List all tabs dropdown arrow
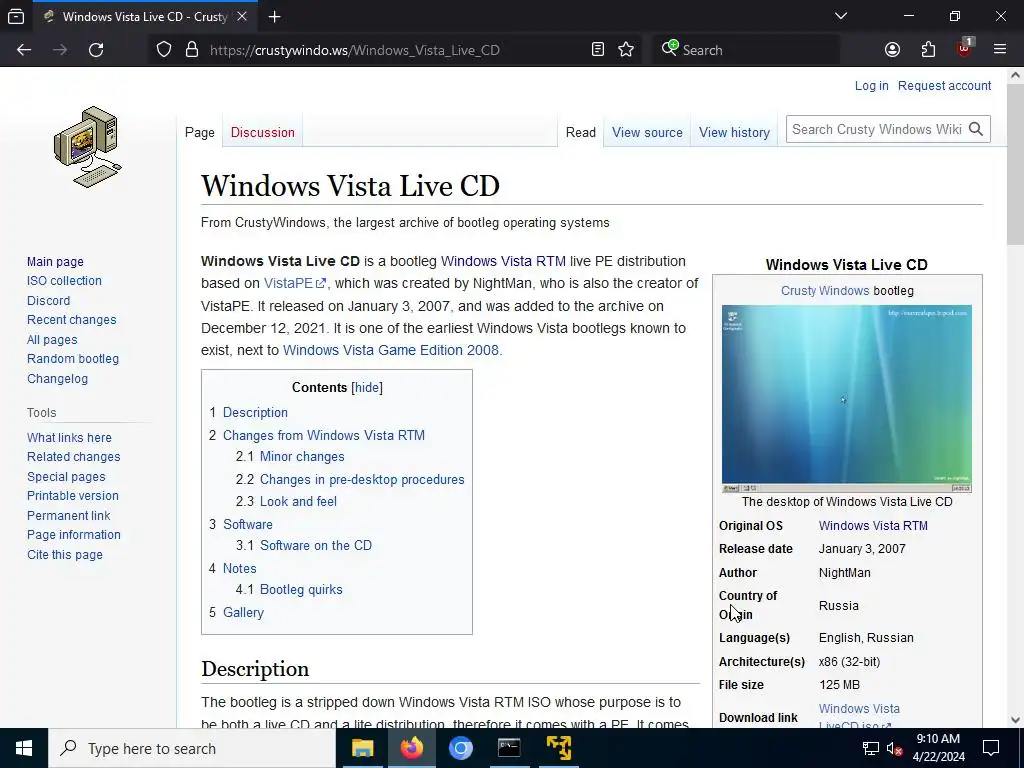Screen dimensions: 1024x768 (x=841, y=16)
